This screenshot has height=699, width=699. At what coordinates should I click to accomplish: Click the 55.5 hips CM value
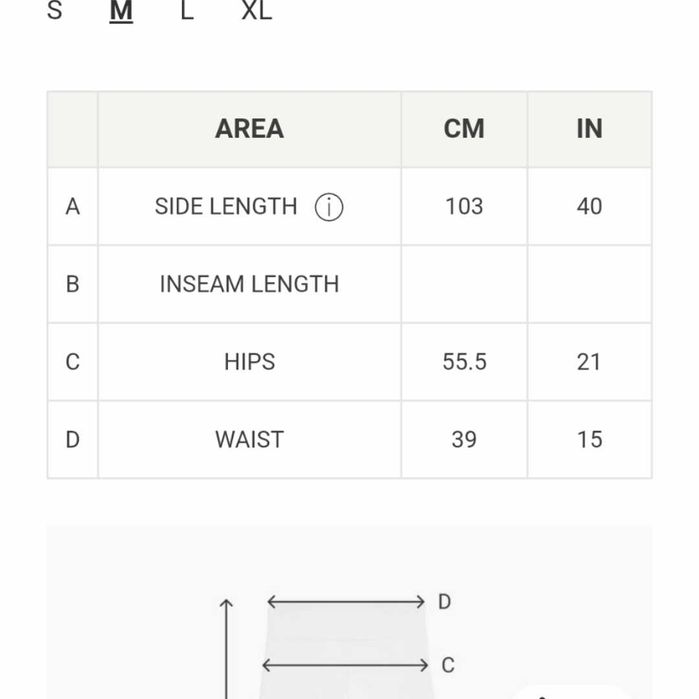coord(464,362)
